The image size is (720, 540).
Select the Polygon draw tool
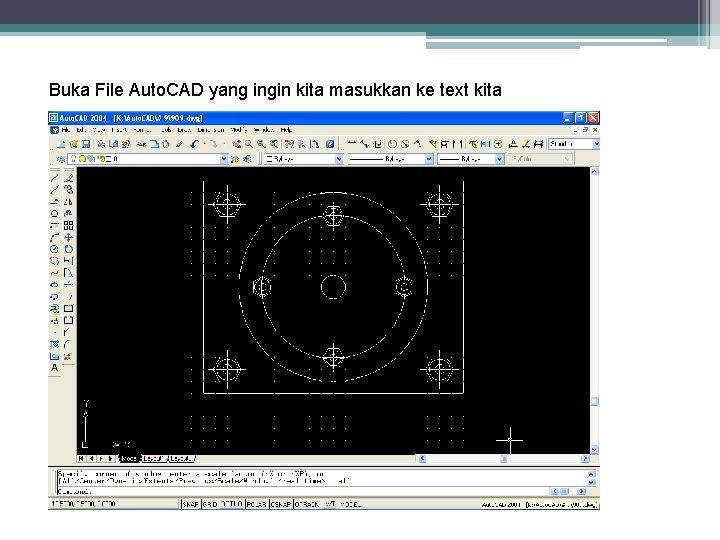coord(55,214)
